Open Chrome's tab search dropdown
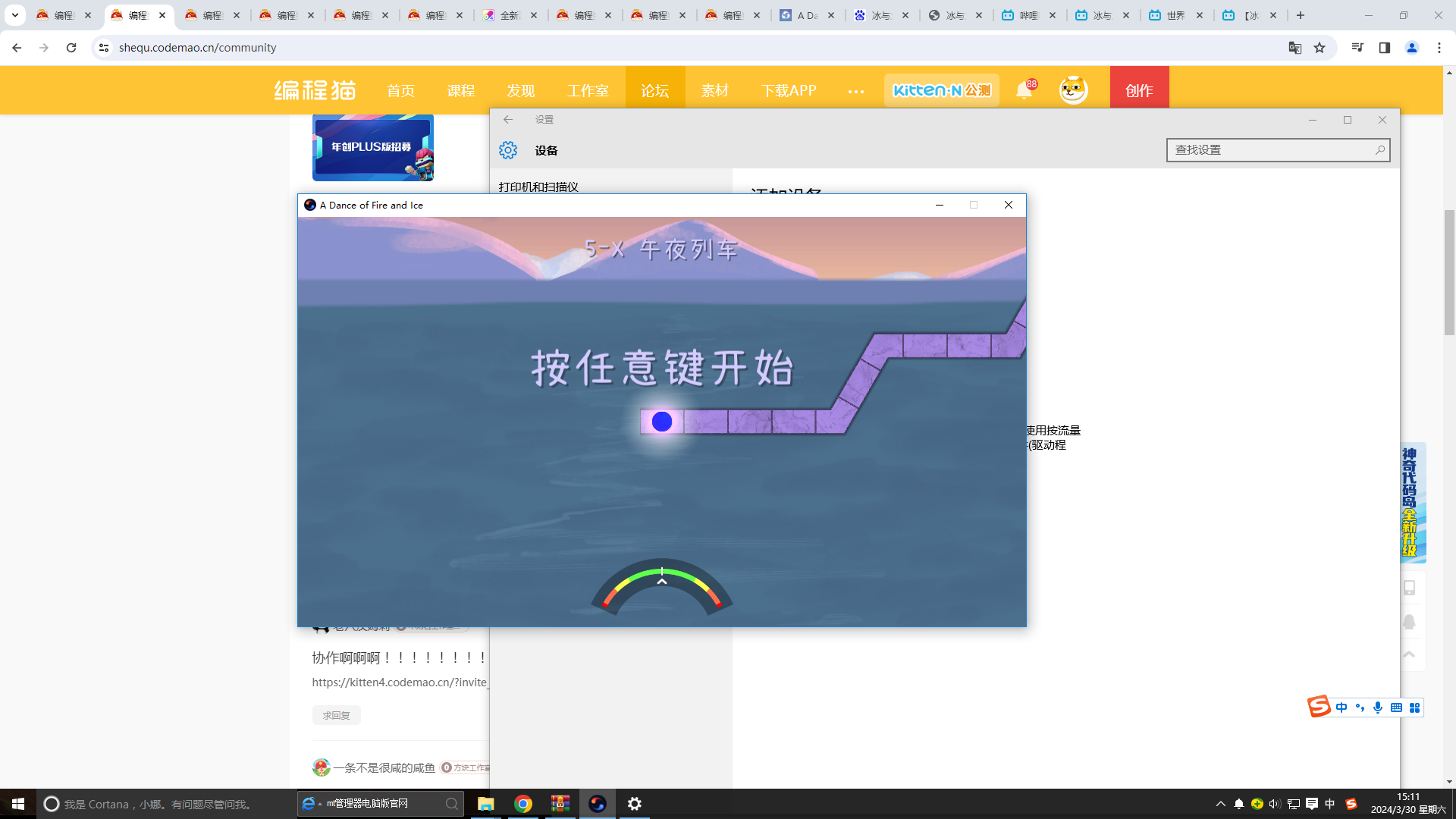1456x819 pixels. coord(15,15)
